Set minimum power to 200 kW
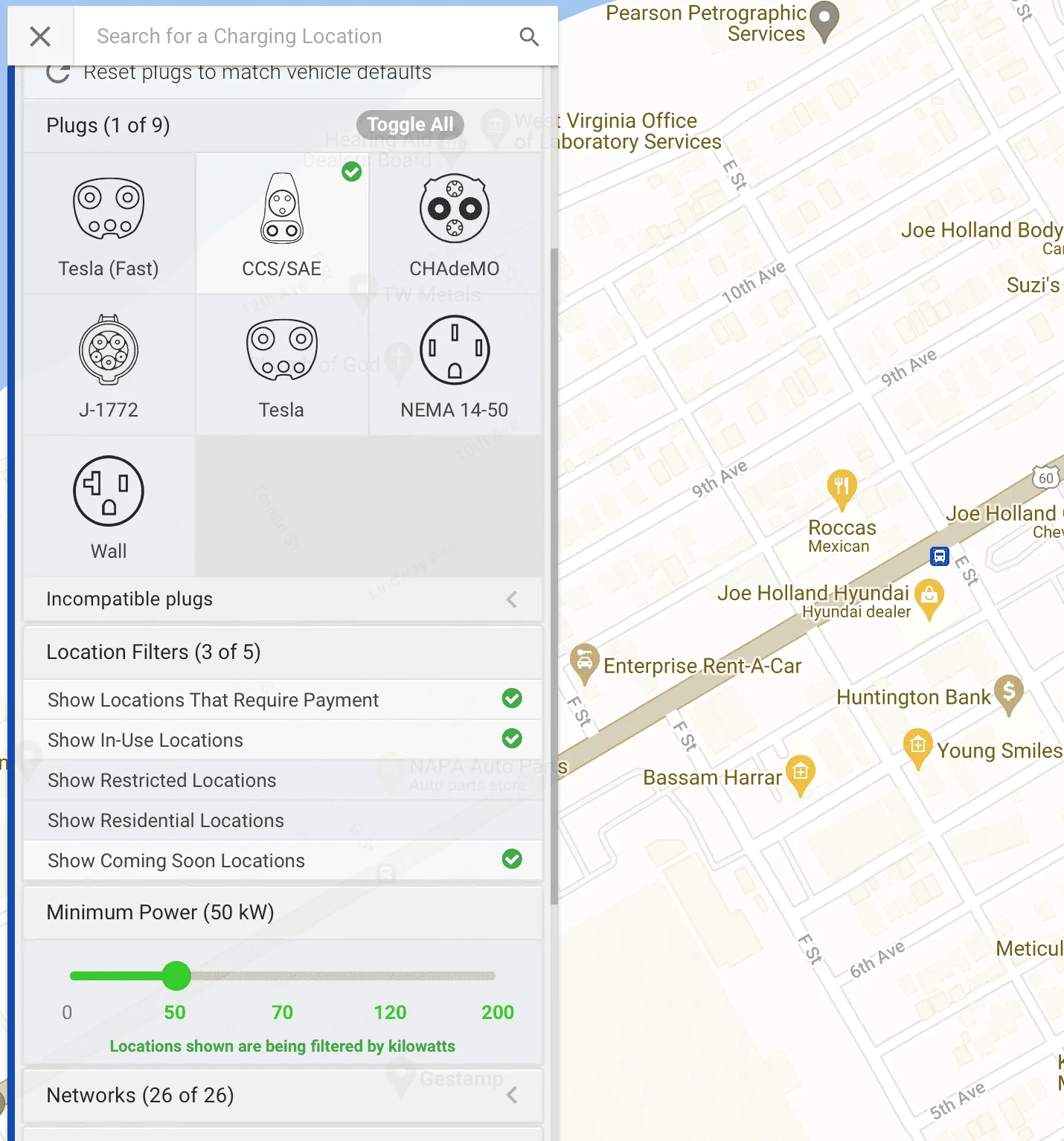 [498, 1012]
